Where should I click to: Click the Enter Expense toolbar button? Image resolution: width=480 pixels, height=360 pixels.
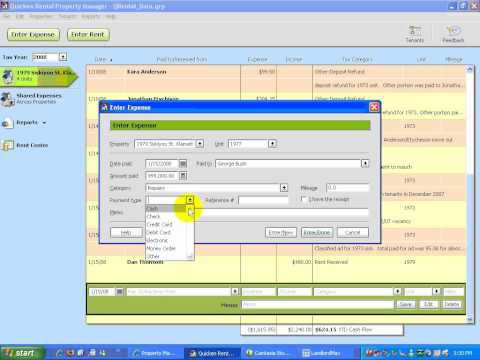pos(33,35)
